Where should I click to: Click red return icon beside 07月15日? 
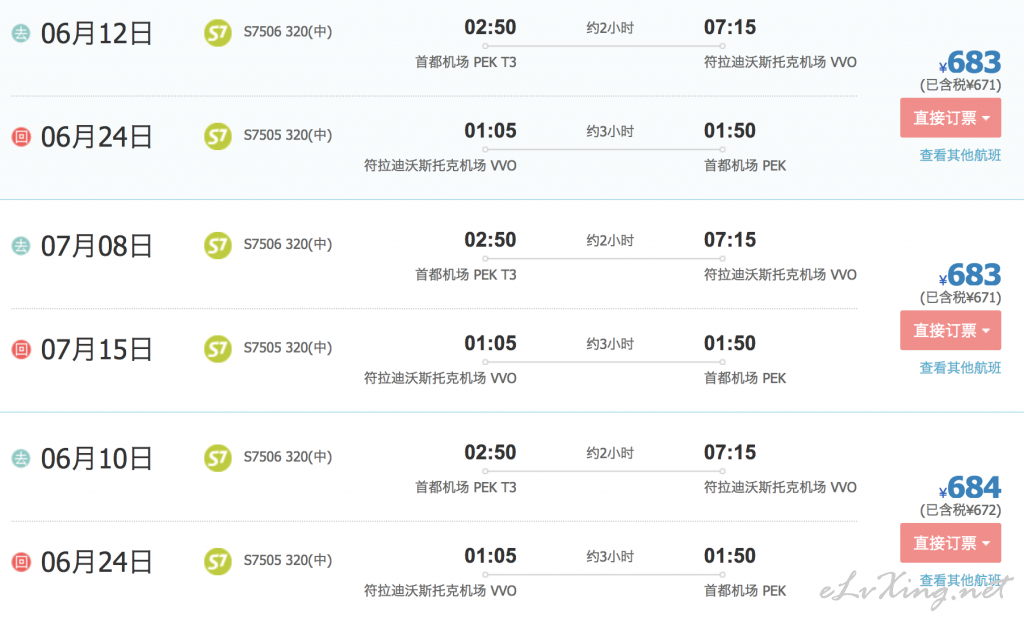(21, 349)
